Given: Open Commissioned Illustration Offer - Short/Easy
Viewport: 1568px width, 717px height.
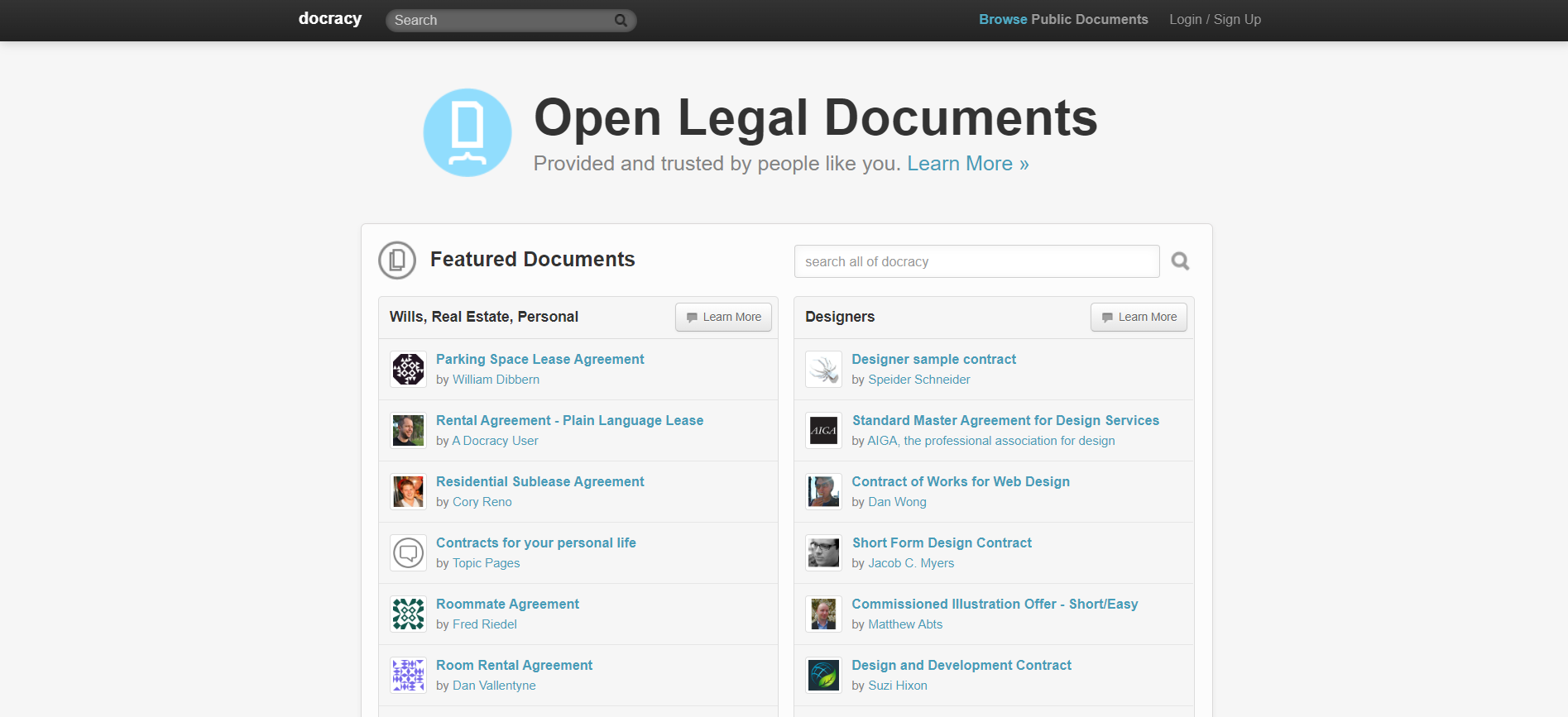Looking at the screenshot, I should point(995,604).
